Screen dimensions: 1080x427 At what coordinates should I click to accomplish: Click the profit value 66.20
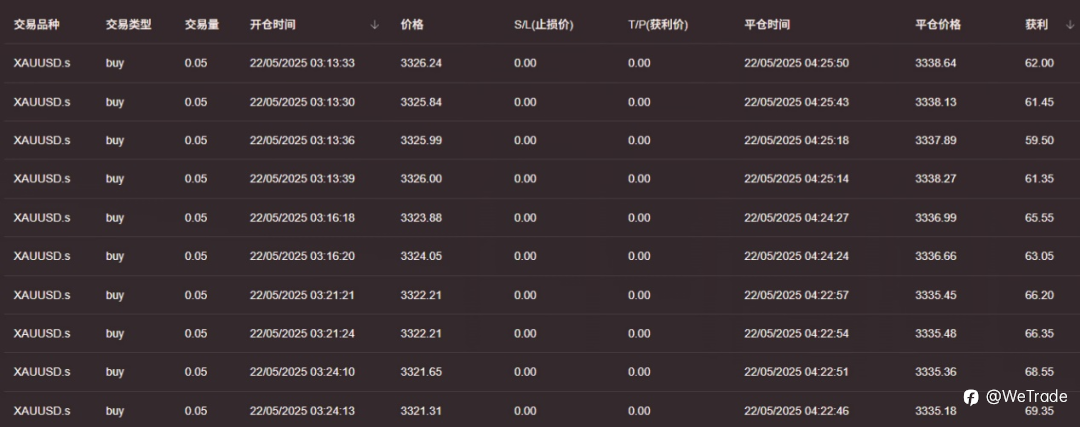click(1039, 295)
